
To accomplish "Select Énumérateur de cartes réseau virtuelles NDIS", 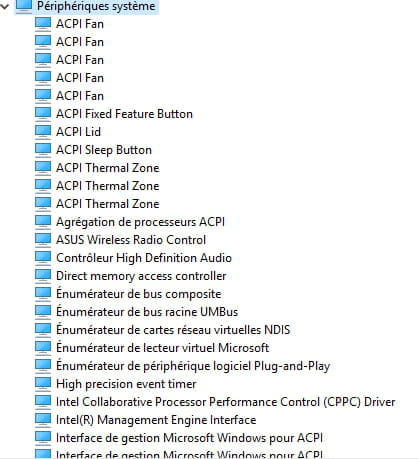I will point(173,330).
